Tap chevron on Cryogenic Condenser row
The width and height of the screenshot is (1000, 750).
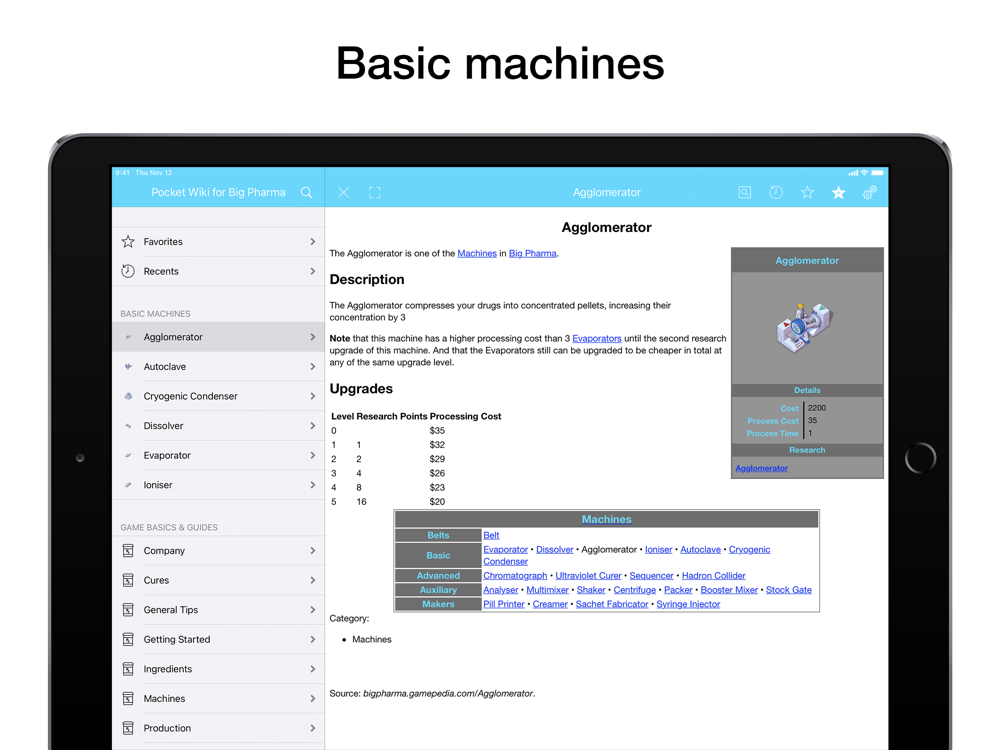(x=312, y=396)
